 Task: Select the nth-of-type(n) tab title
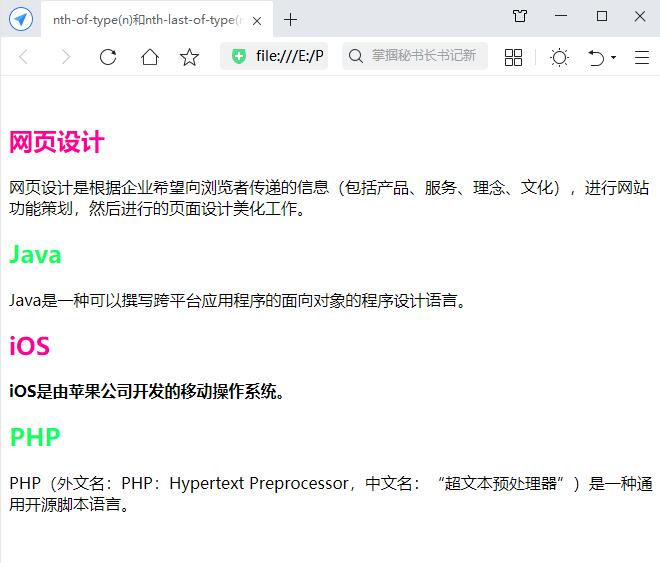tap(148, 20)
